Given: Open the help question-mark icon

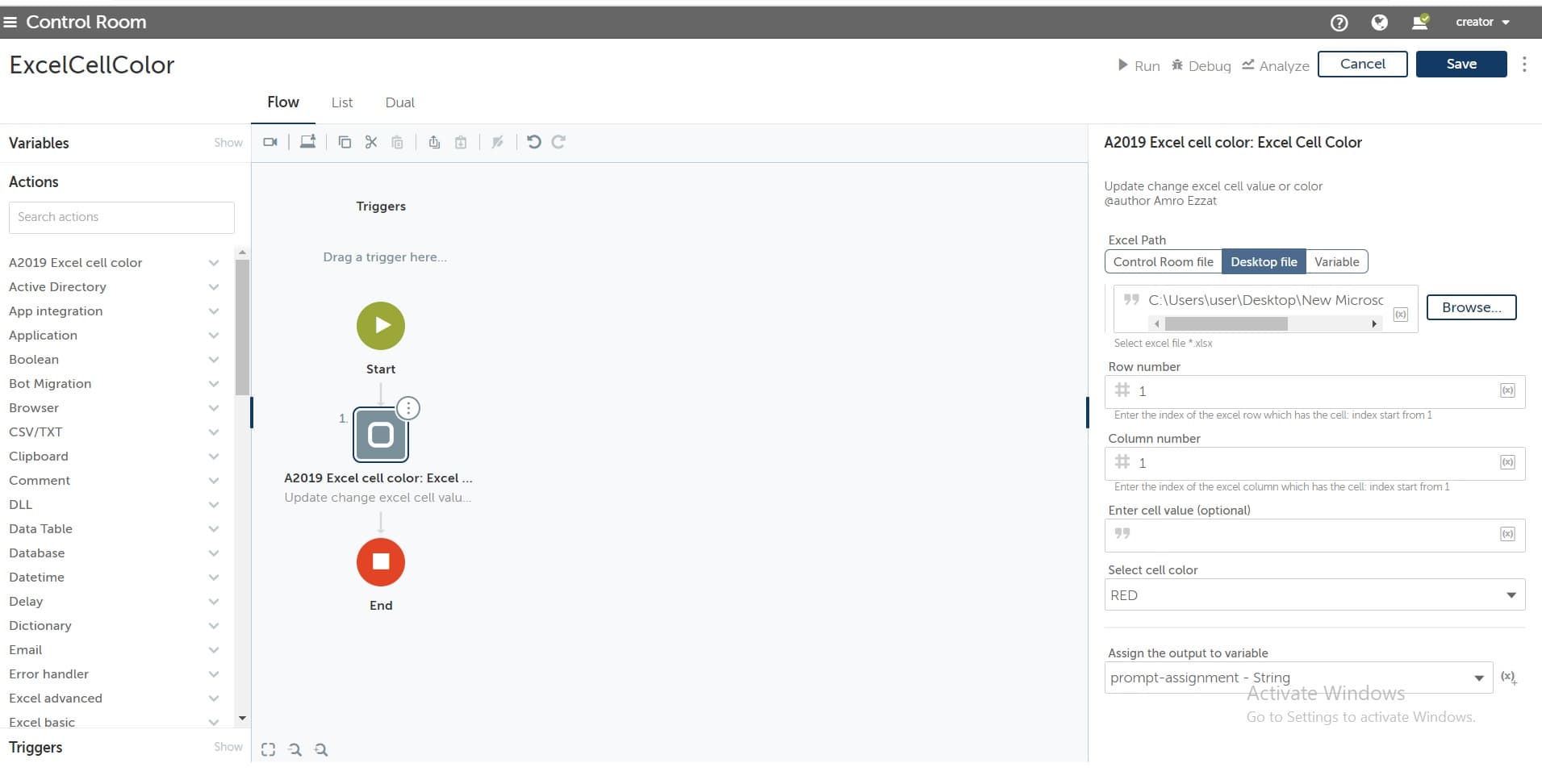Looking at the screenshot, I should (1339, 23).
